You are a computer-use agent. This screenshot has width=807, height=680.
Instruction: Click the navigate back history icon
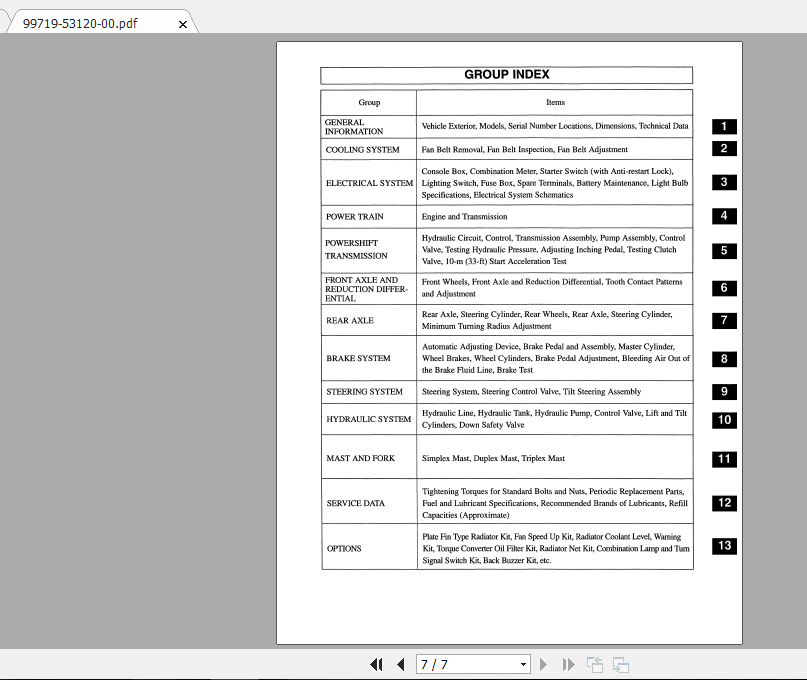coord(595,664)
